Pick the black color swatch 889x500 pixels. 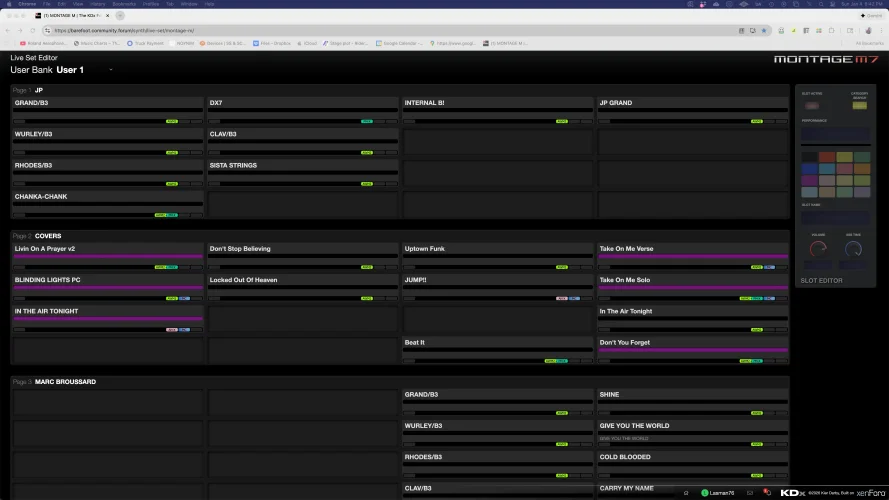click(809, 157)
